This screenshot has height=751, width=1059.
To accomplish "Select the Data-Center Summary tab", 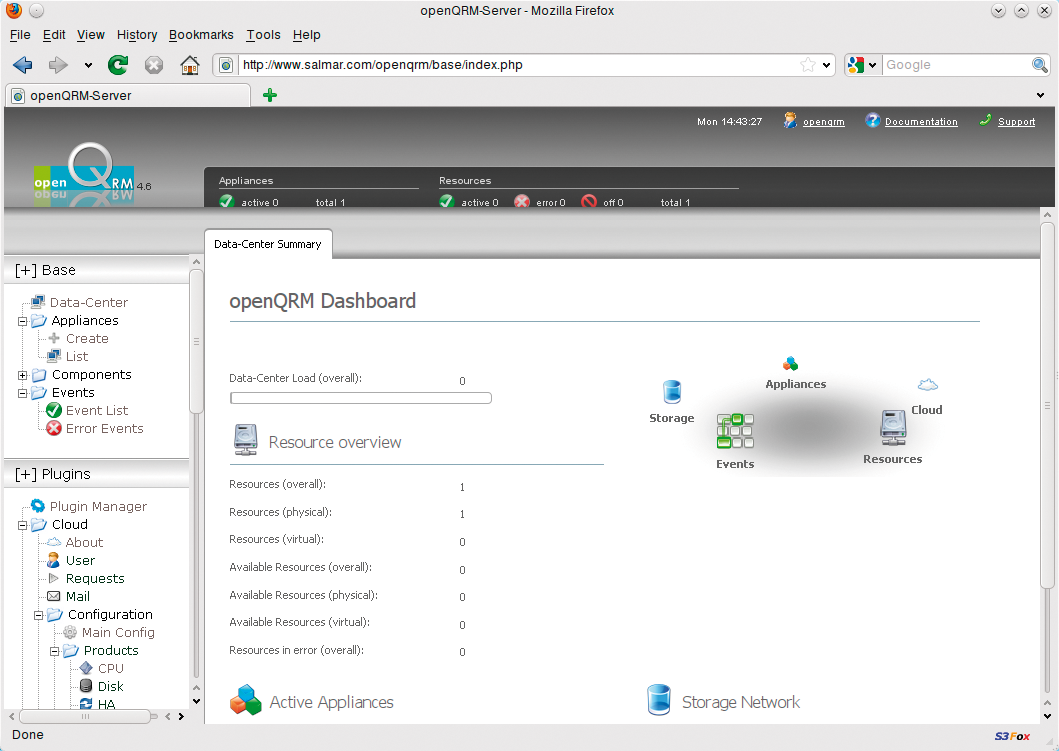I will (x=268, y=244).
